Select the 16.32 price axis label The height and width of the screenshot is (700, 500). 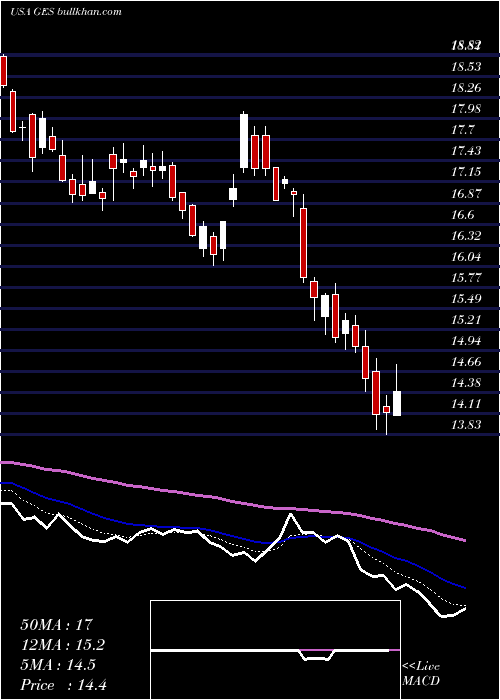467,235
